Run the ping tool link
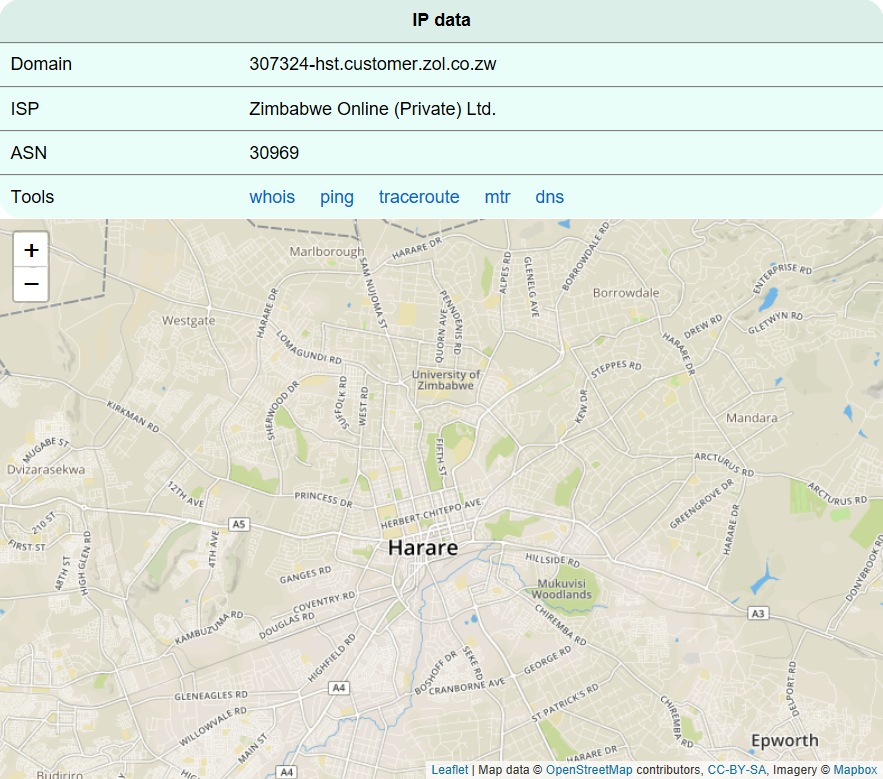The height and width of the screenshot is (779, 883). click(337, 197)
